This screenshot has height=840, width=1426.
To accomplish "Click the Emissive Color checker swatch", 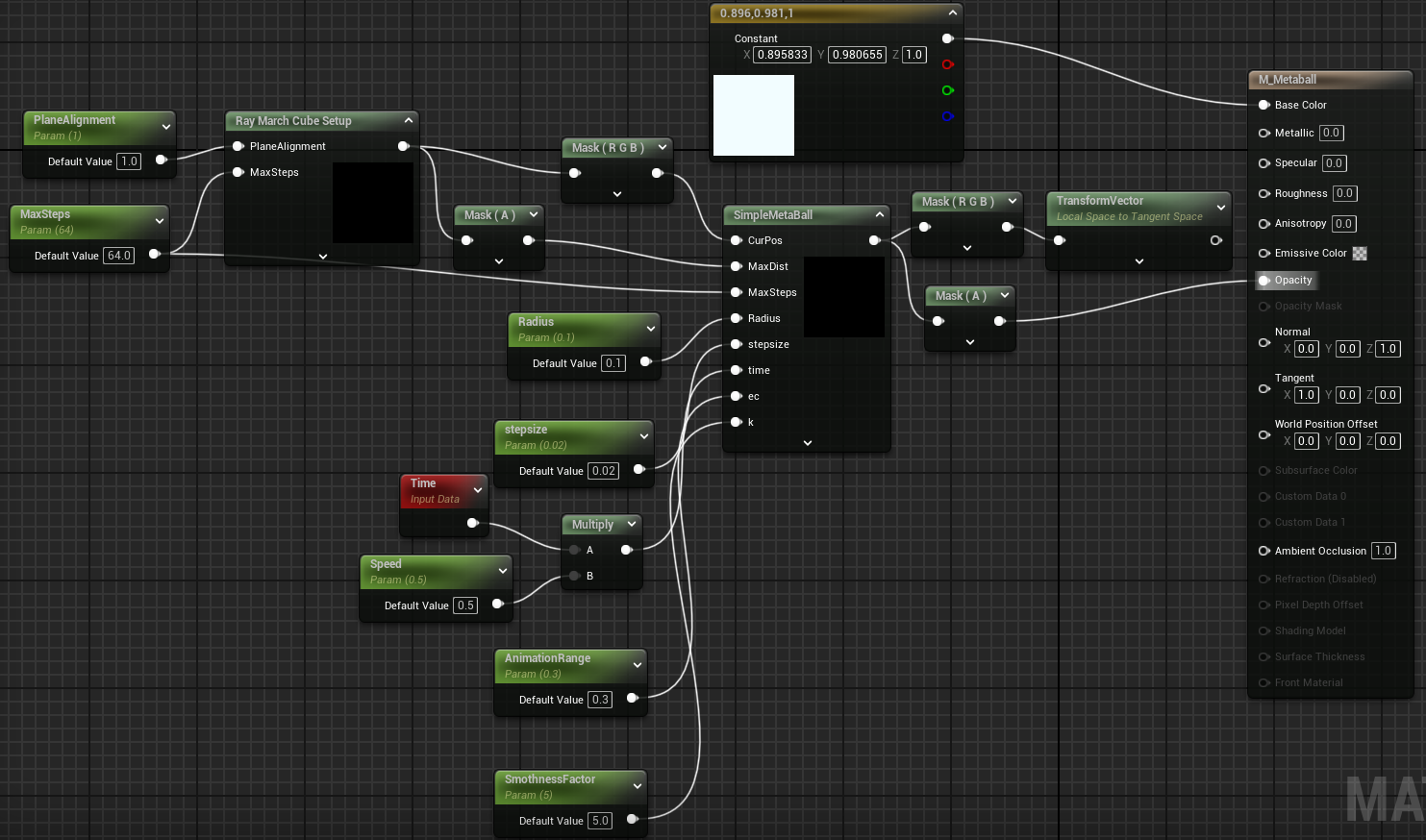I will (1360, 254).
